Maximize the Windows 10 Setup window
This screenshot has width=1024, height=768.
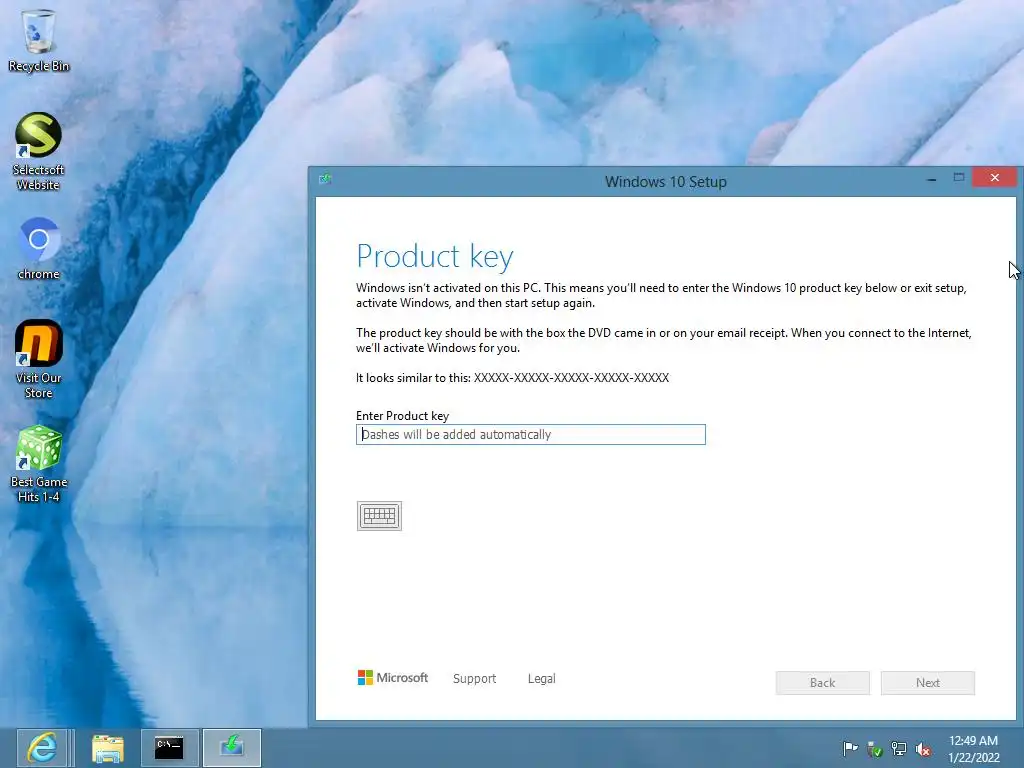pos(959,178)
